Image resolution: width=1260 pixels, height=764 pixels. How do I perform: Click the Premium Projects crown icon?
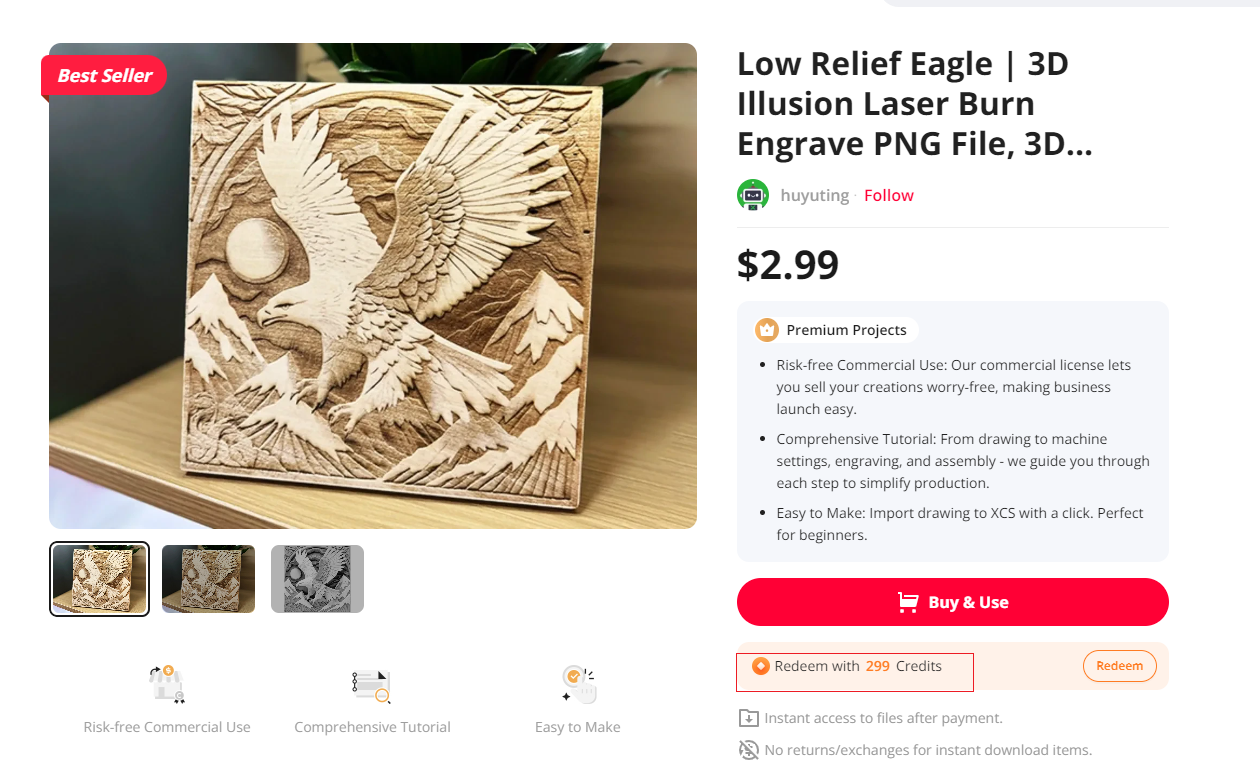tap(767, 330)
